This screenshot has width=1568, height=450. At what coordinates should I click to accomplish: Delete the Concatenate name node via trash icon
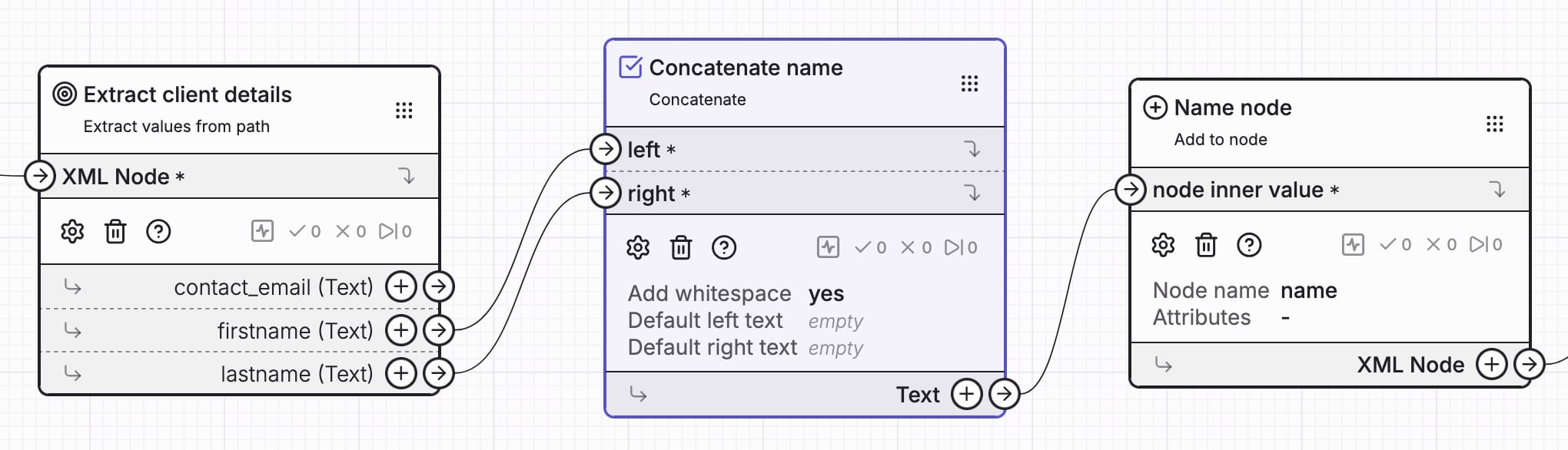coord(681,247)
